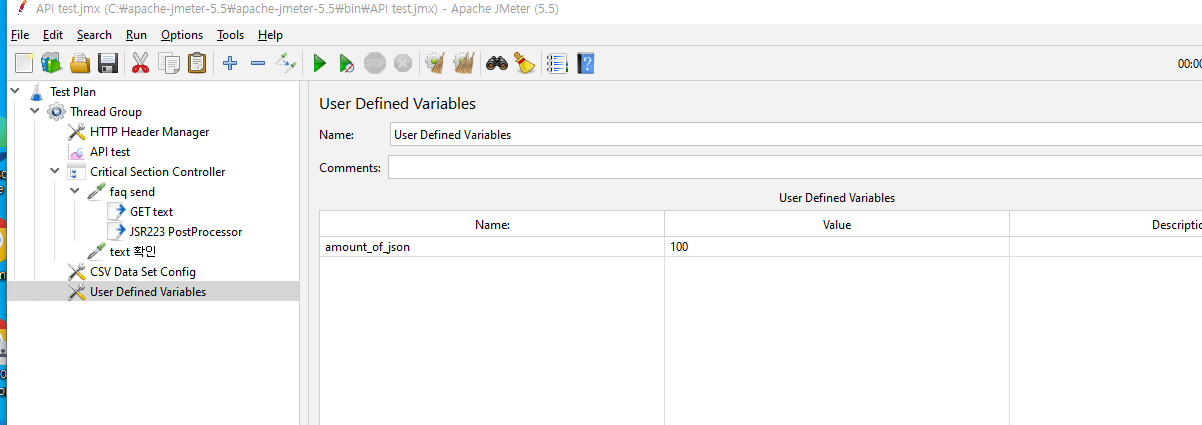
Task: Click the Reset Search broom icon
Action: click(525, 64)
